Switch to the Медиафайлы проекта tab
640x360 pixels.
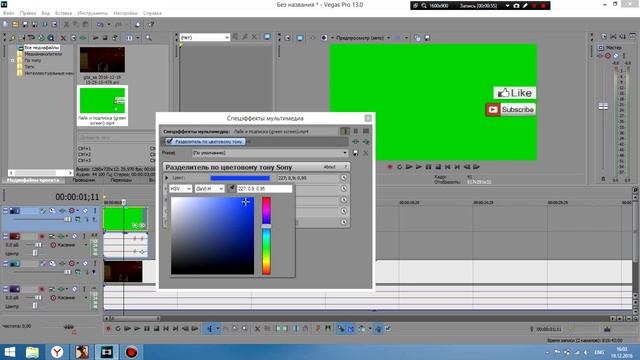pyautogui.click(x=33, y=180)
